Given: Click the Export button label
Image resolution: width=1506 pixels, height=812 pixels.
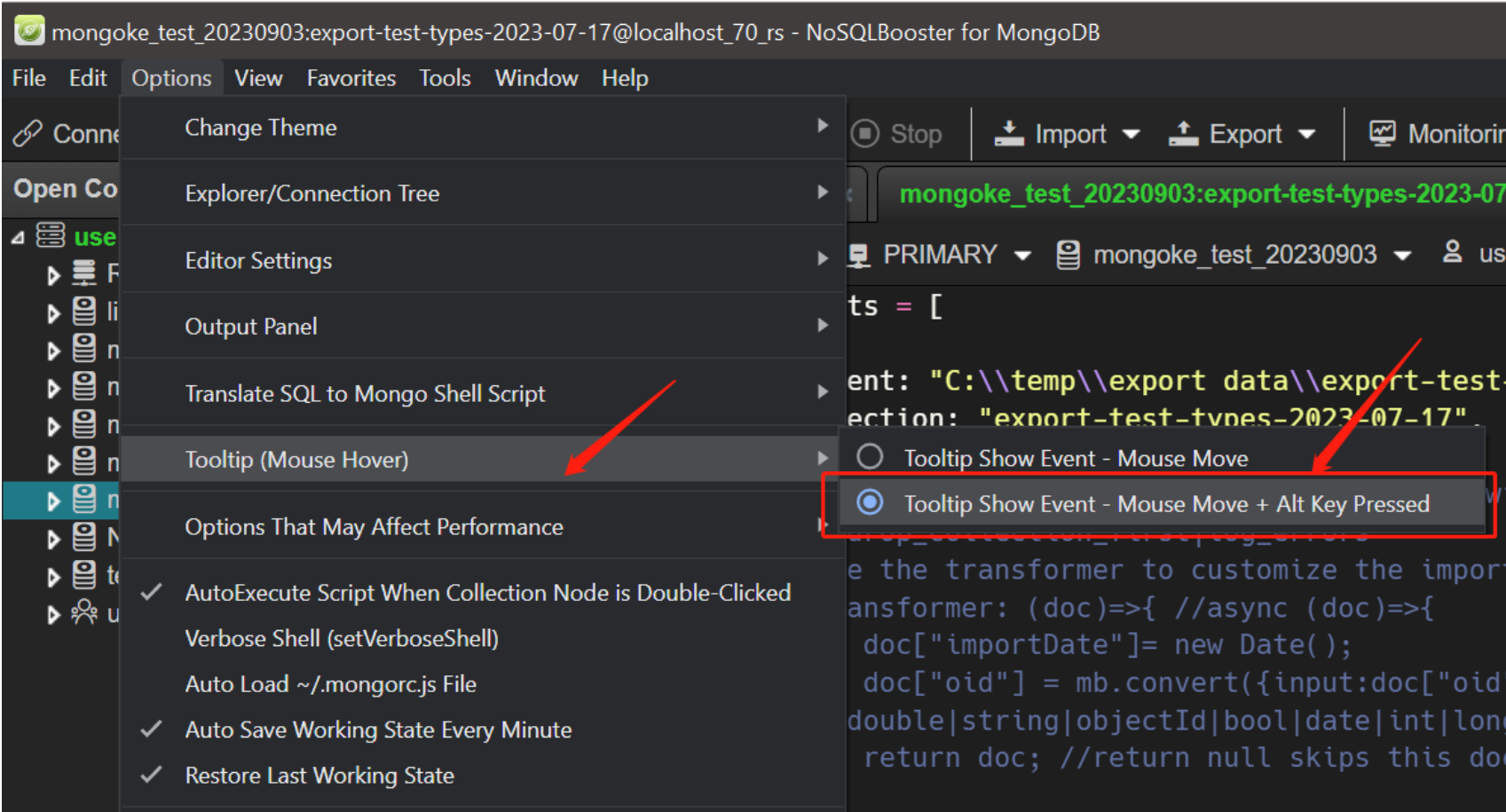Looking at the screenshot, I should 1245,134.
